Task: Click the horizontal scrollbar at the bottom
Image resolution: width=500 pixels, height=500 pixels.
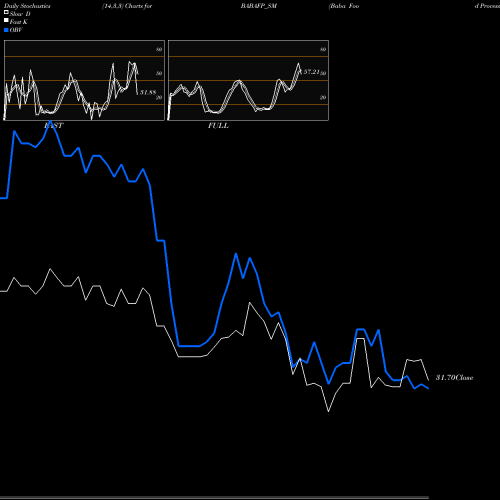Action: [x=214, y=498]
